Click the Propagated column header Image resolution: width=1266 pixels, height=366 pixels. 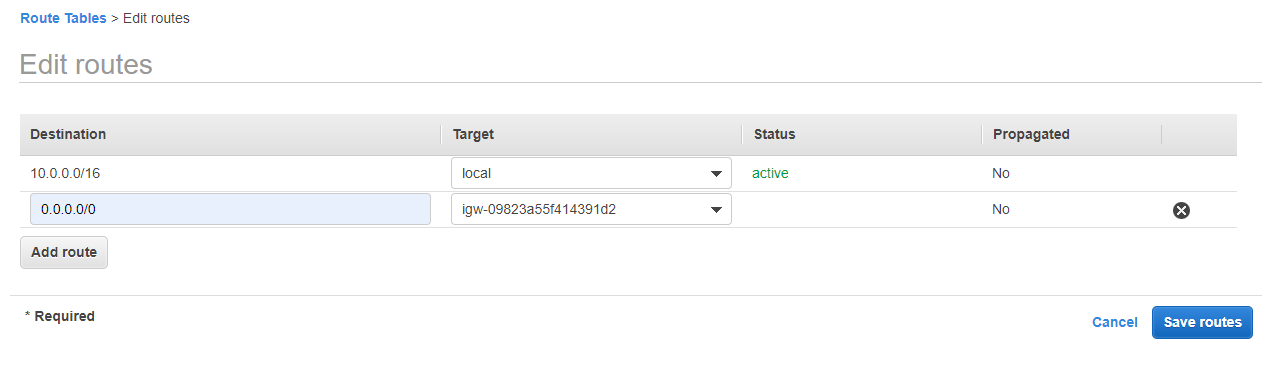(x=1031, y=134)
